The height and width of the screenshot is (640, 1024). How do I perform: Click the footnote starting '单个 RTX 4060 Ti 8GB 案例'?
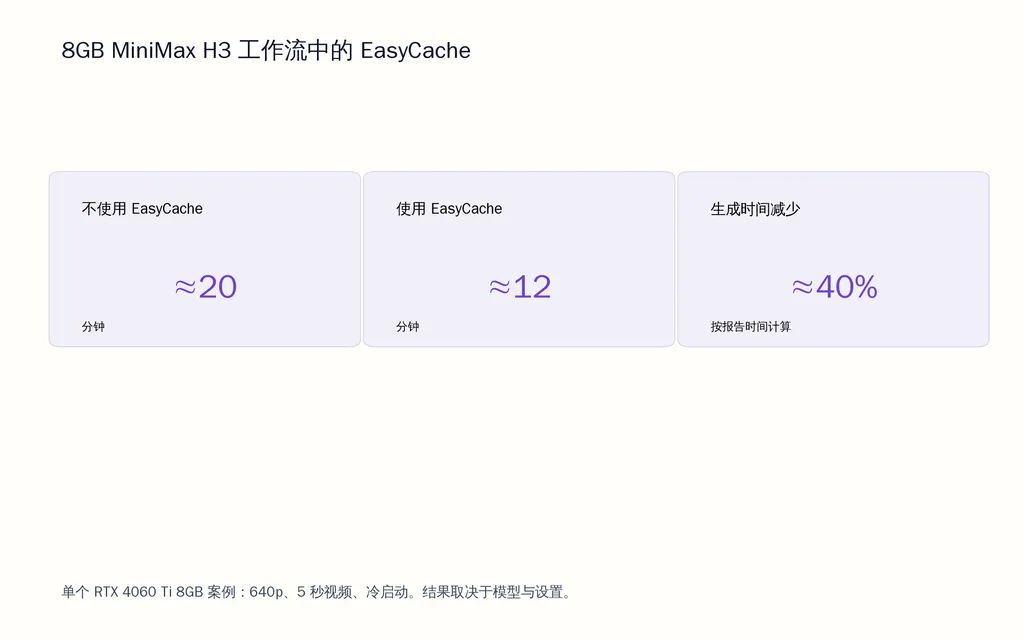(317, 592)
